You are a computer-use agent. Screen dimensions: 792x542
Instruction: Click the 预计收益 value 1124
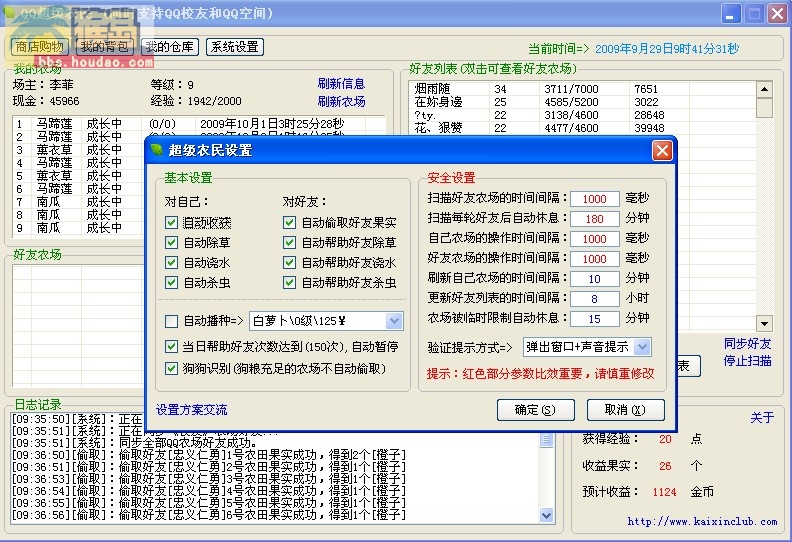(x=664, y=492)
